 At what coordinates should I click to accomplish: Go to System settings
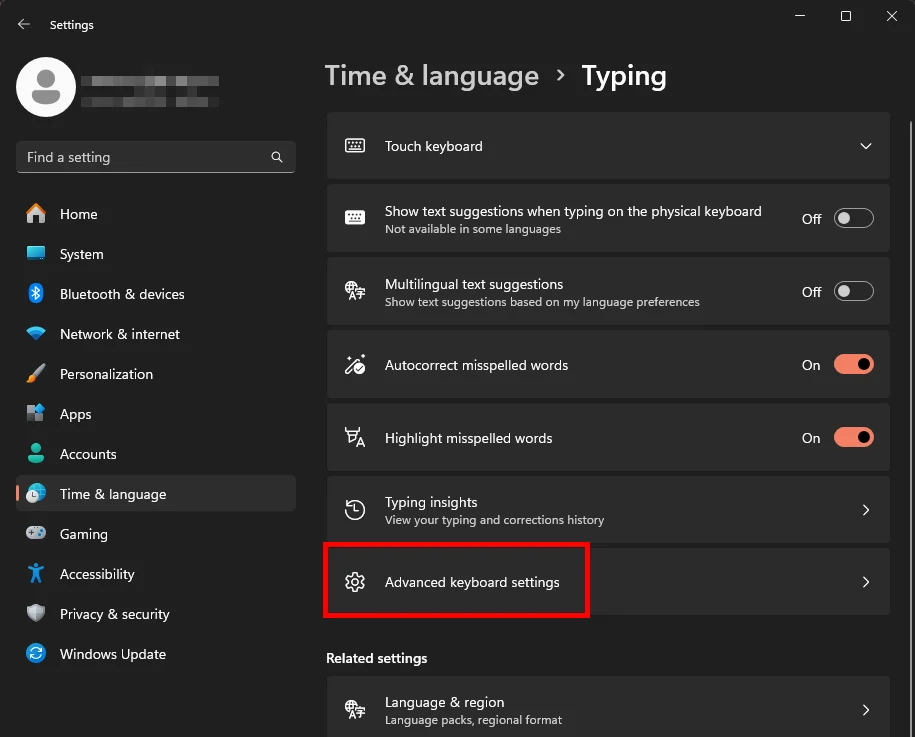coord(156,254)
